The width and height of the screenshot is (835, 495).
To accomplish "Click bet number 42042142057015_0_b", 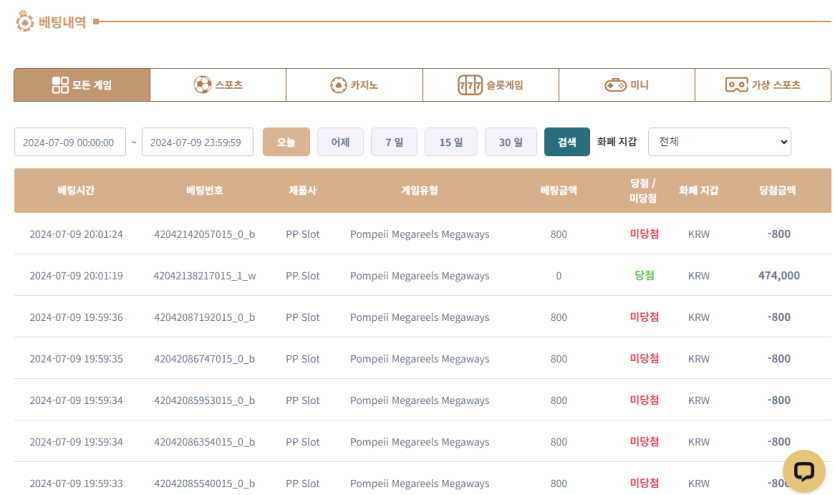I will [204, 234].
